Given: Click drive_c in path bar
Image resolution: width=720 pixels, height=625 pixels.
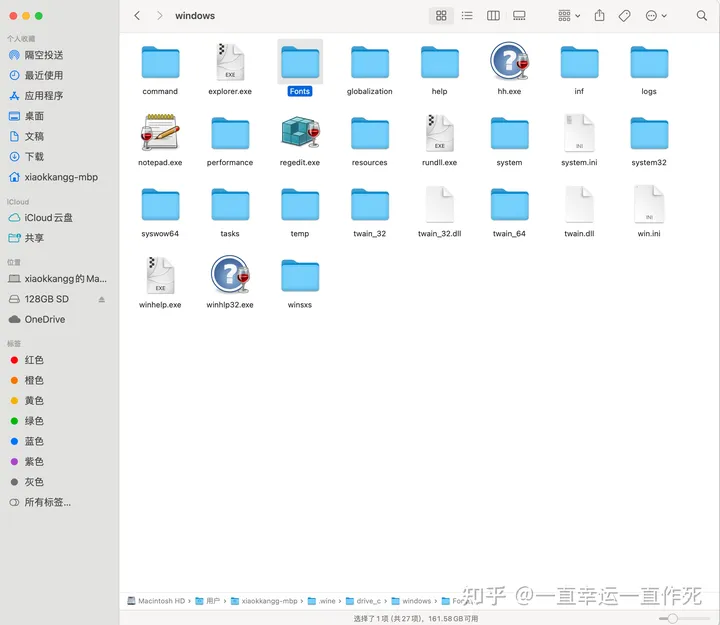Looking at the screenshot, I should coord(363,601).
